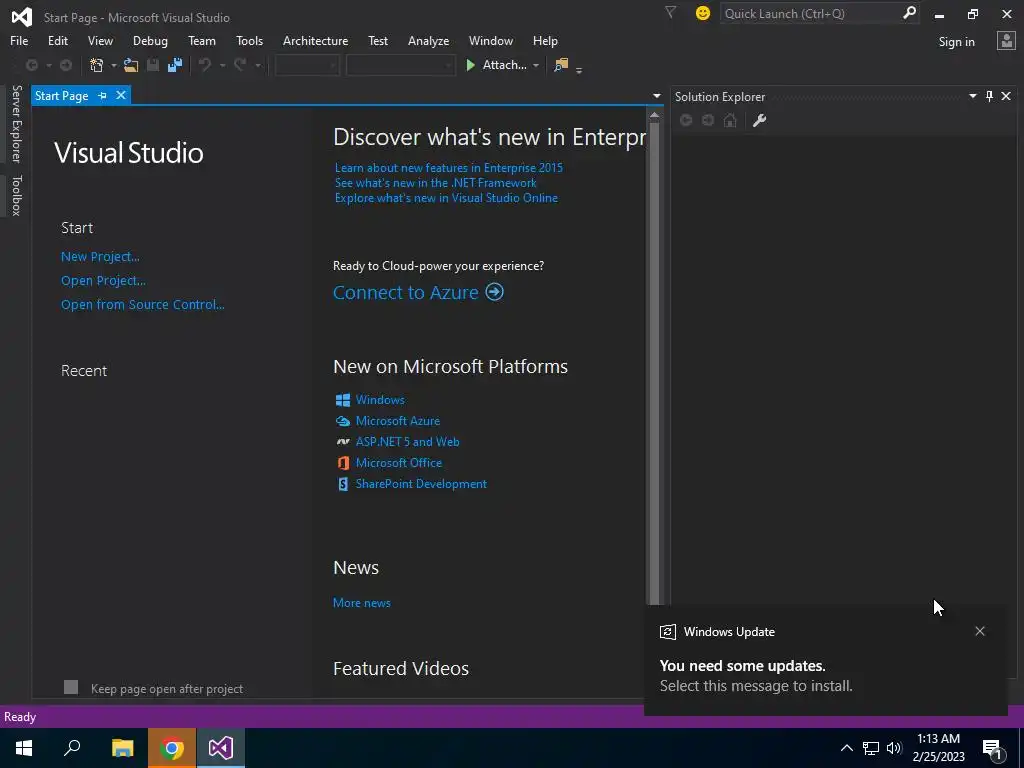The width and height of the screenshot is (1024, 768).
Task: Click the account avatar icon beside Sign in
Action: tap(1006, 40)
